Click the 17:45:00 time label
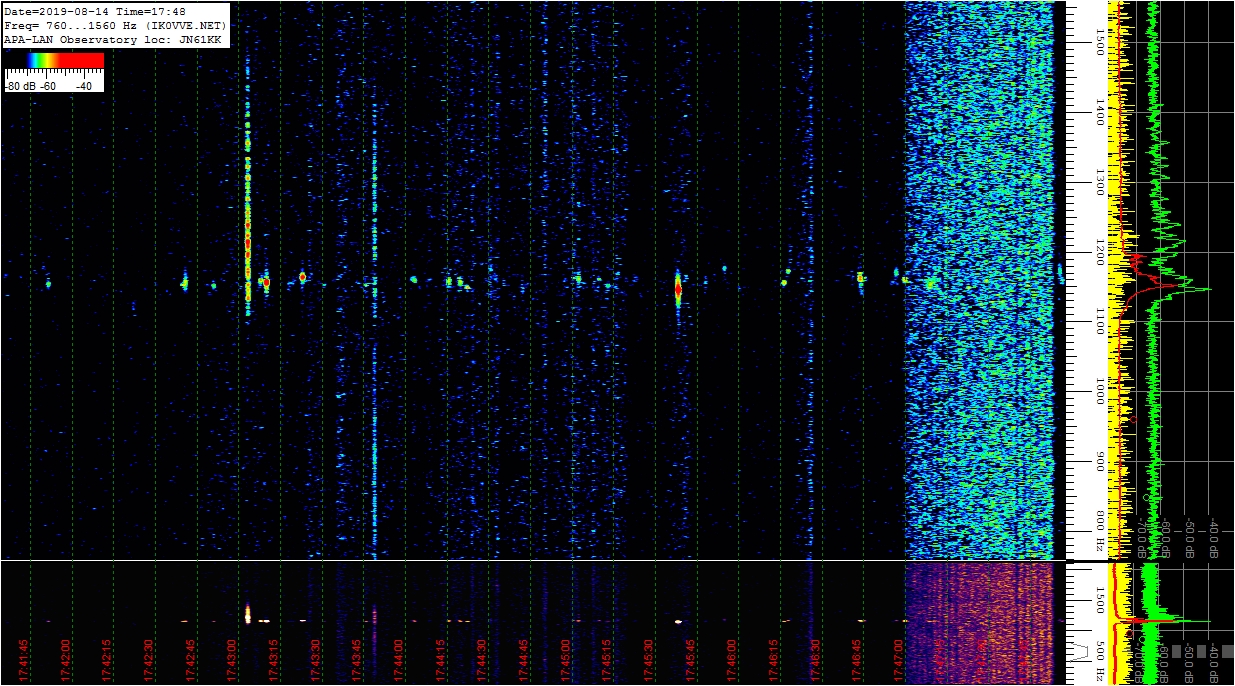 click(565, 661)
